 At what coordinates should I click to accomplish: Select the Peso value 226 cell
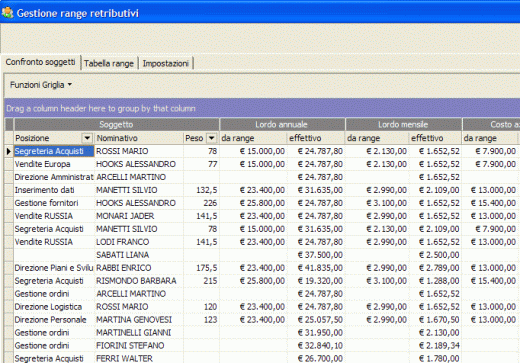(201, 203)
